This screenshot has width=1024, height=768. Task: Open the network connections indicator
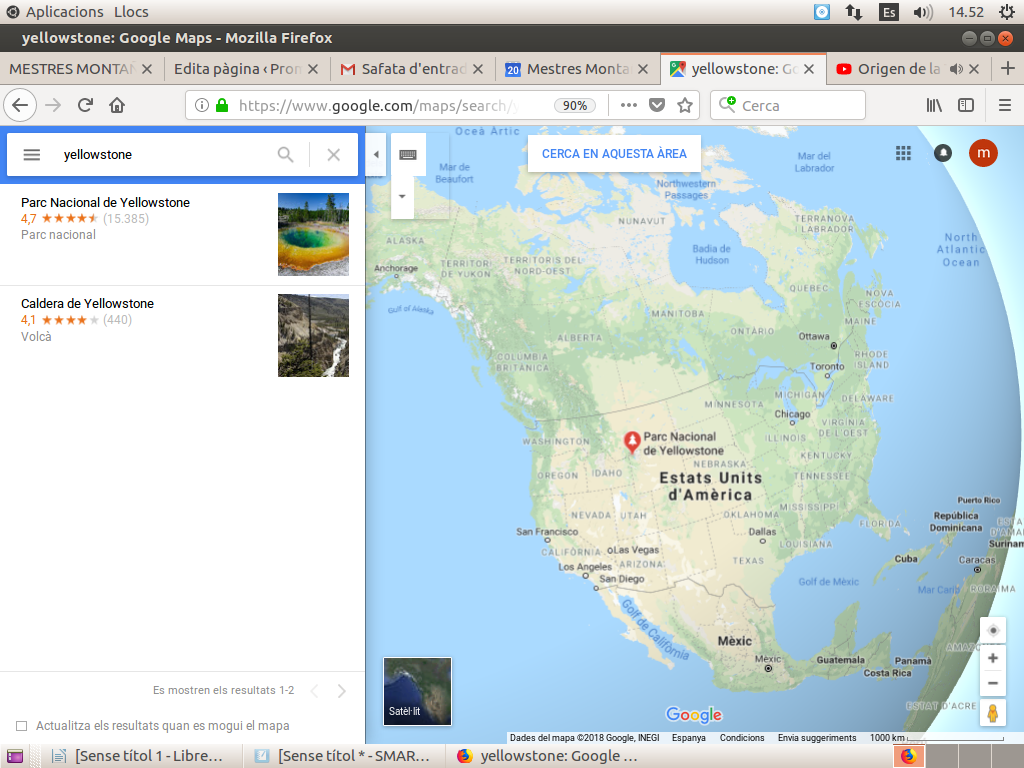pos(854,12)
